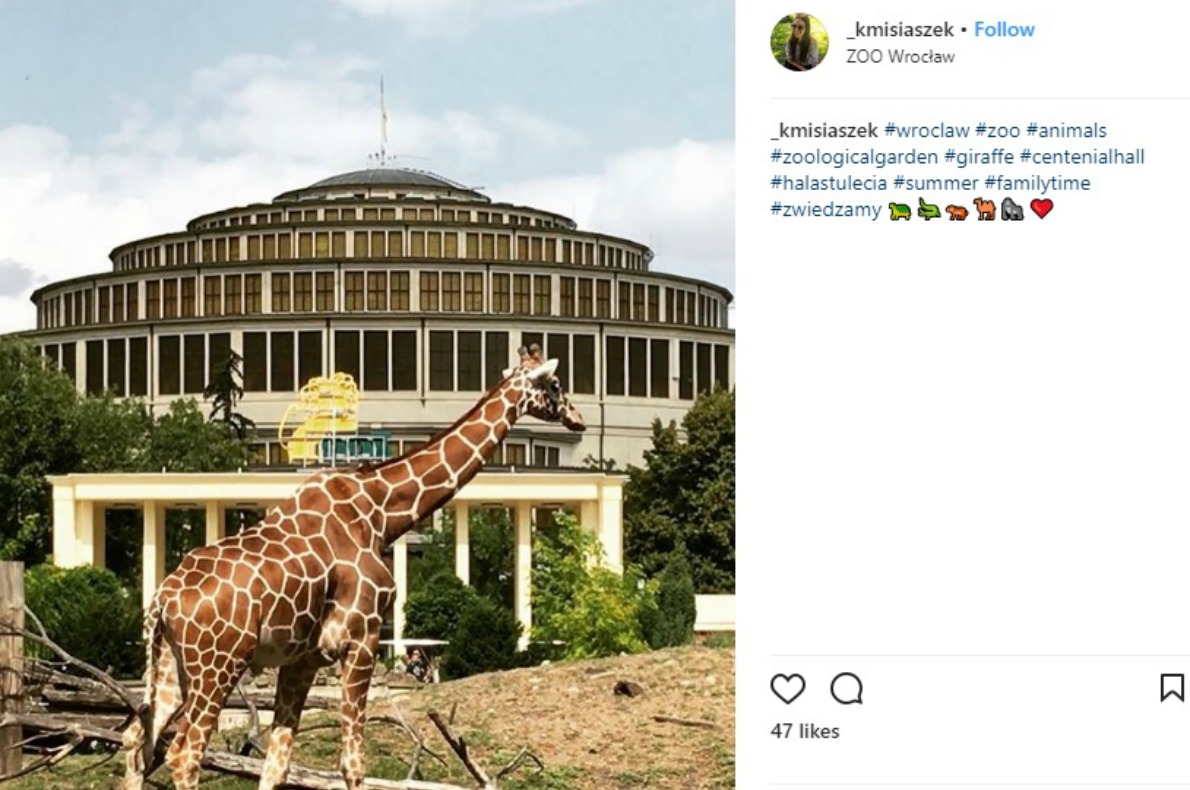Open comments via speech bubble icon
Screen dimensions: 1190x790
click(846, 688)
